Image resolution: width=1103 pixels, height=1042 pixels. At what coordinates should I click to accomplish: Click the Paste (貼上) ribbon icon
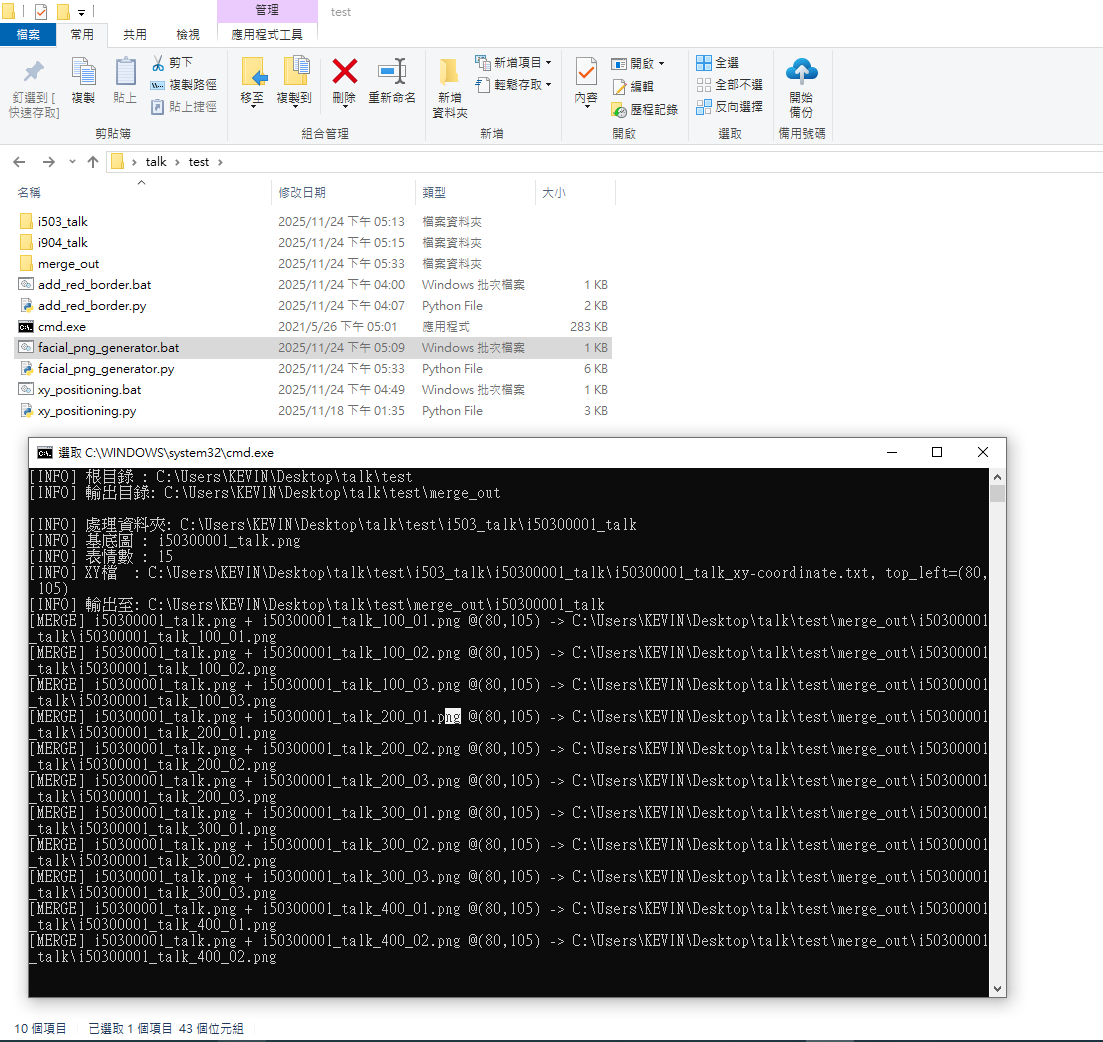click(125, 72)
